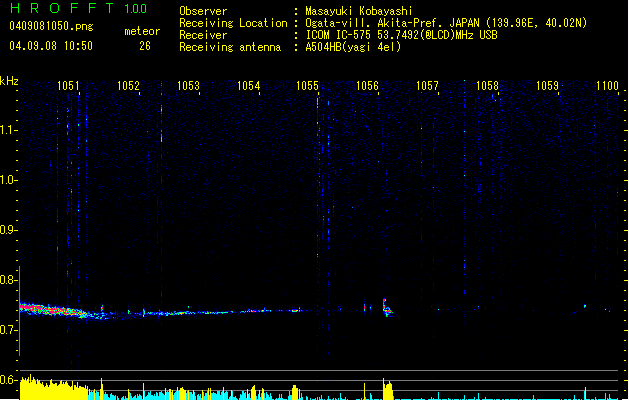
Task: Click the 1054 time axis marker
Action: (249, 85)
